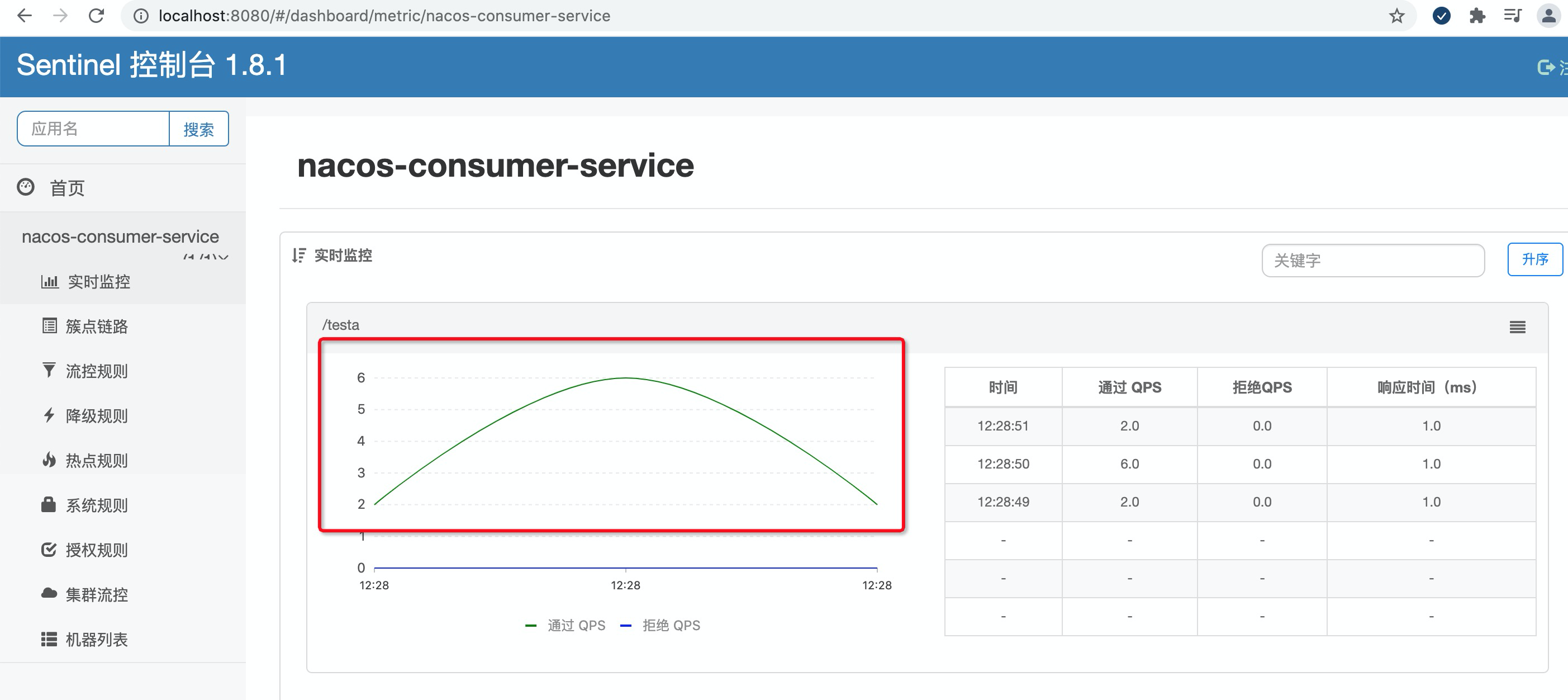Click the logout icon in header
This screenshot has height=700, width=1568.
point(1546,67)
